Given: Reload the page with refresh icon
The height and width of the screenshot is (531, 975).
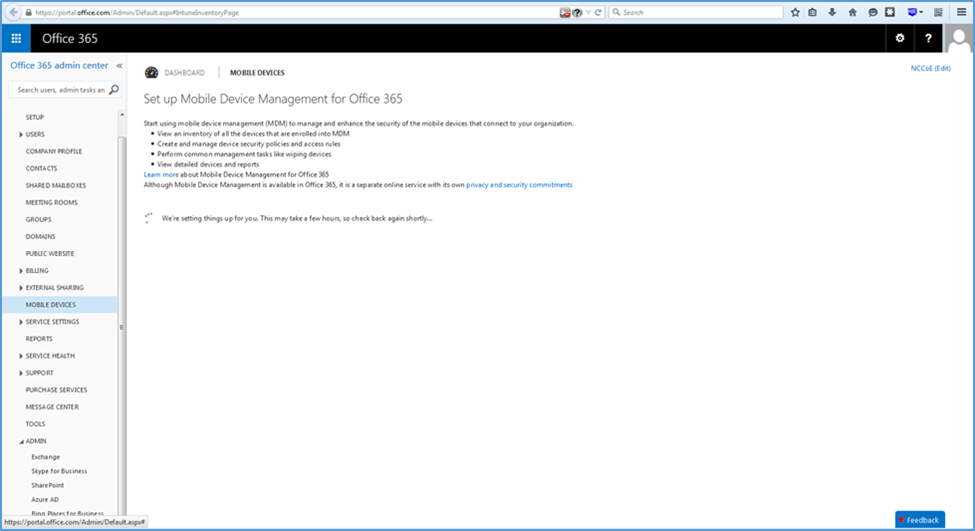Looking at the screenshot, I should (x=598, y=12).
